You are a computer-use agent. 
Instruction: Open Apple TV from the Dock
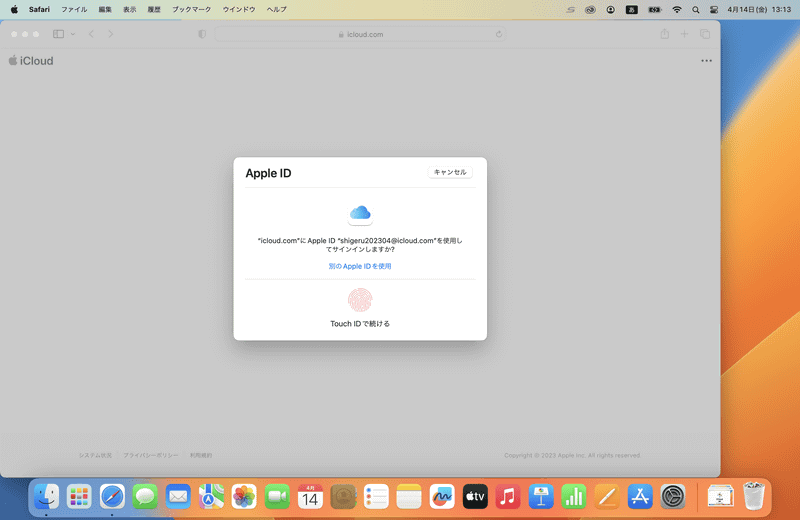(x=475, y=497)
